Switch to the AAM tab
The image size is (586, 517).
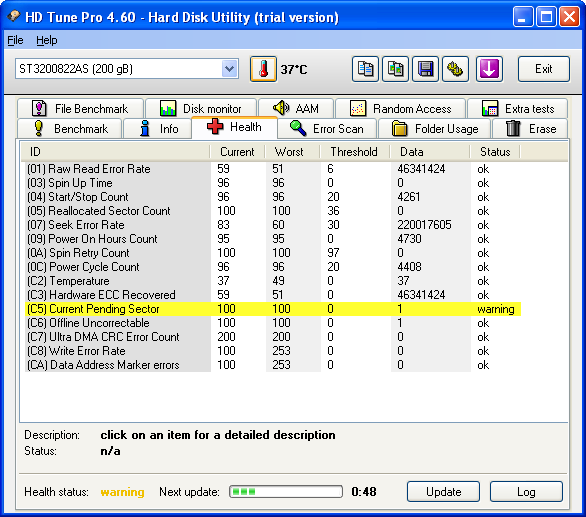pyautogui.click(x=296, y=108)
